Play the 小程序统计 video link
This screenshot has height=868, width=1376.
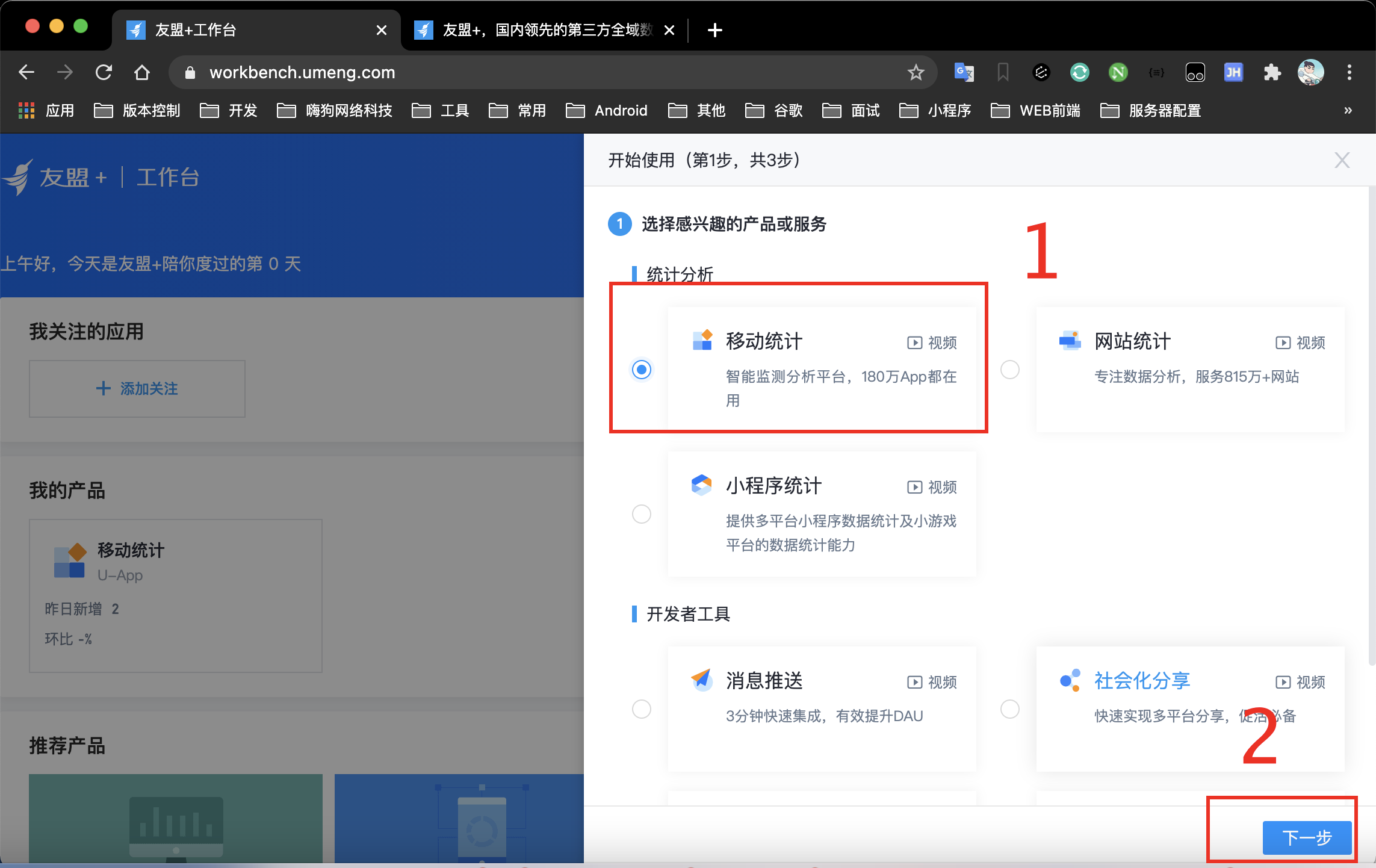[x=932, y=487]
